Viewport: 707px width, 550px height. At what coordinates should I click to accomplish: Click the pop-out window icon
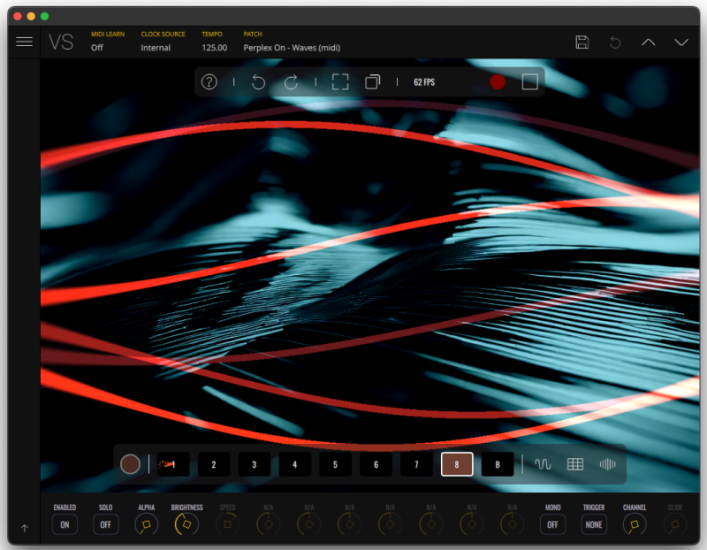coord(373,82)
